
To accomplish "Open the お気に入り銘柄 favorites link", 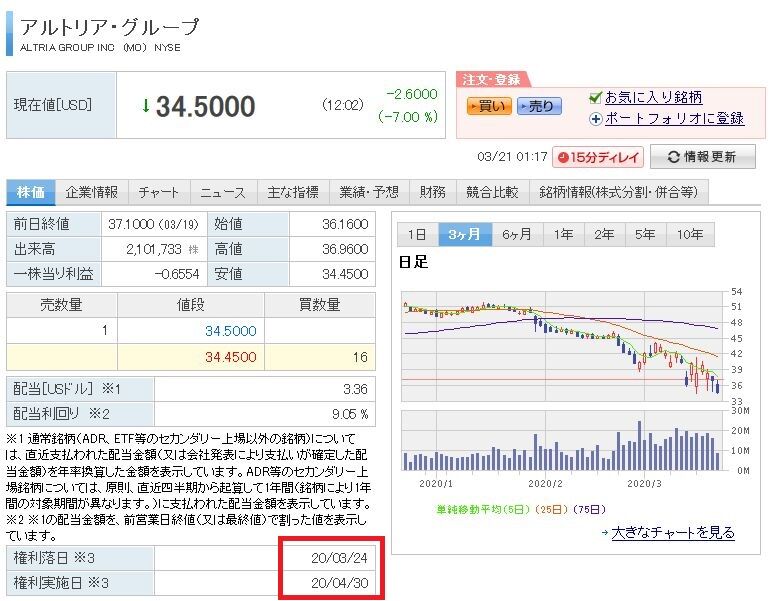I will point(653,97).
